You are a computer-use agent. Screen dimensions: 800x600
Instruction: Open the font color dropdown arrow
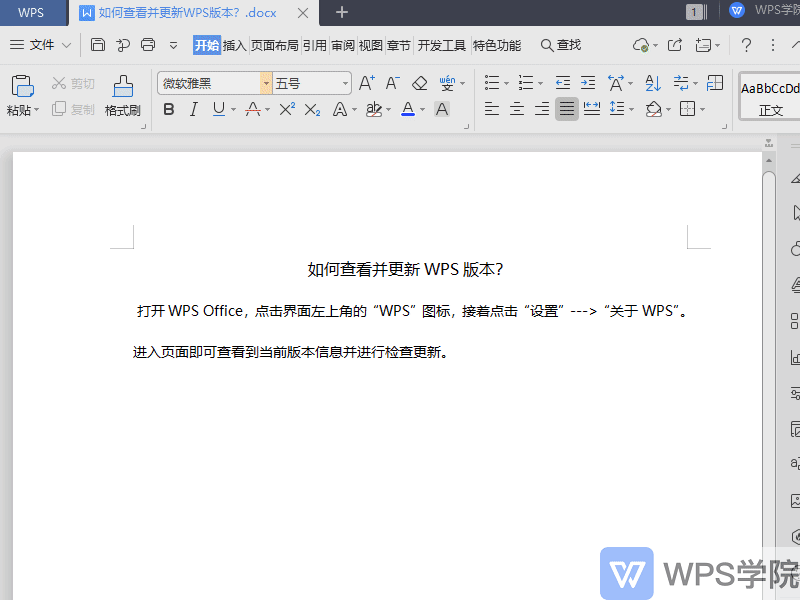(422, 110)
